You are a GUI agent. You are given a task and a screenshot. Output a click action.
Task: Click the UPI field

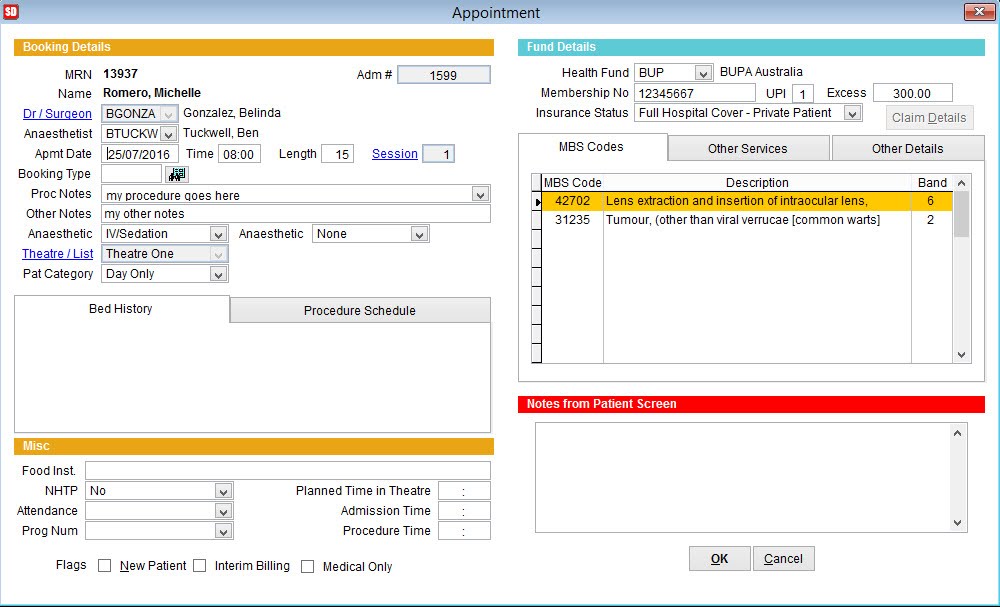tap(802, 94)
